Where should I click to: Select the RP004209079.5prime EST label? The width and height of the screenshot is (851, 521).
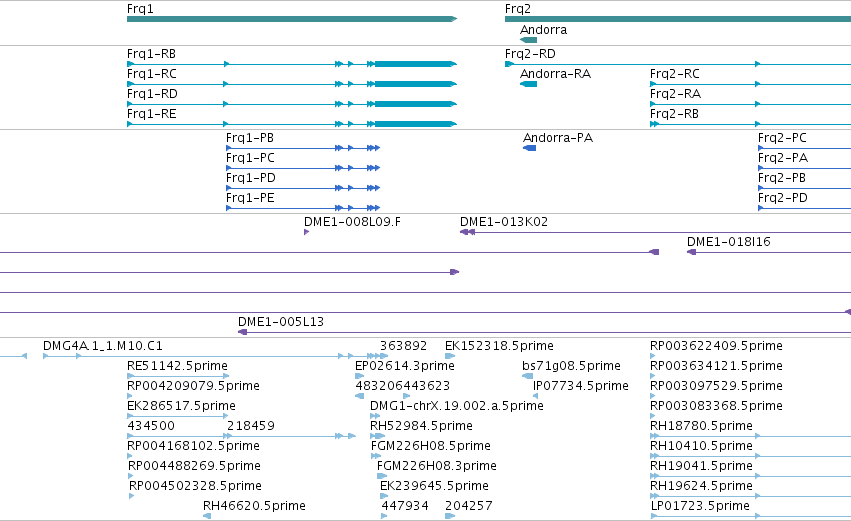(193, 386)
